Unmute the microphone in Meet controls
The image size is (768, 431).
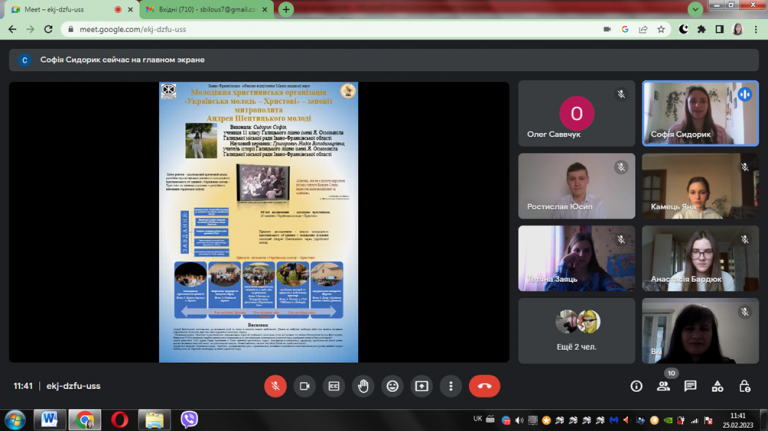pyautogui.click(x=275, y=386)
